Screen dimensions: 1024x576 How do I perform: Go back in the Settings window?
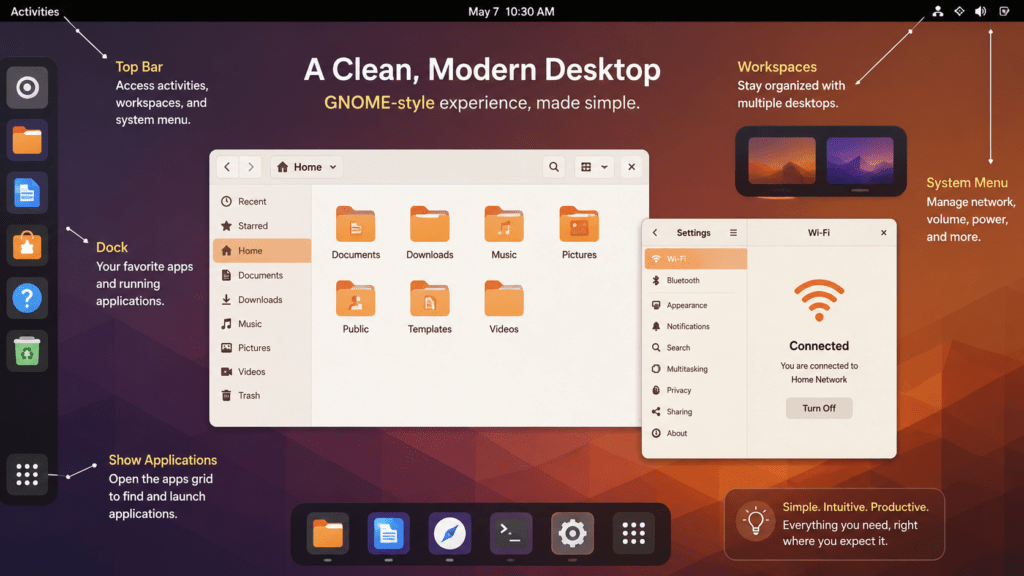(x=655, y=232)
